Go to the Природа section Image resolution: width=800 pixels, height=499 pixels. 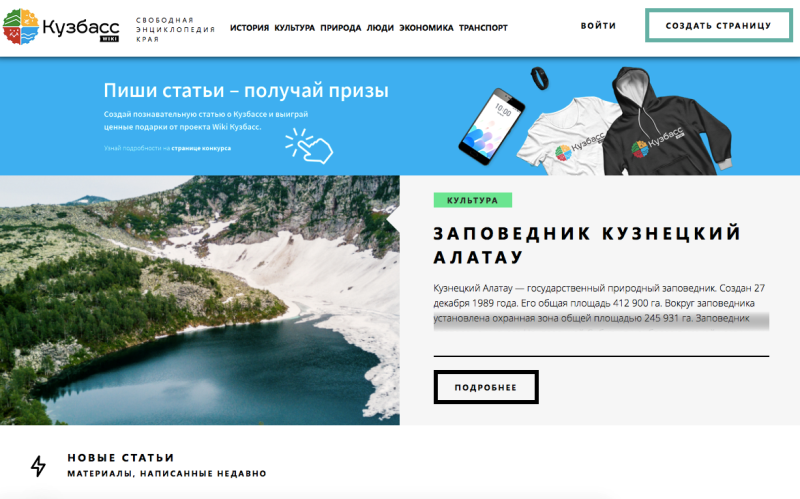pos(340,28)
